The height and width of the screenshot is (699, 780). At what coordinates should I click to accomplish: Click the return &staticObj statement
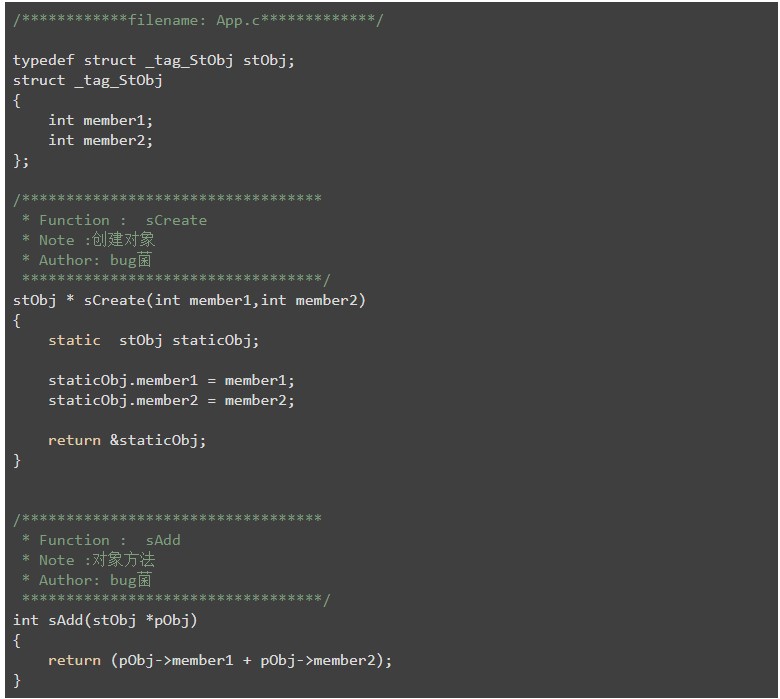[x=127, y=440]
